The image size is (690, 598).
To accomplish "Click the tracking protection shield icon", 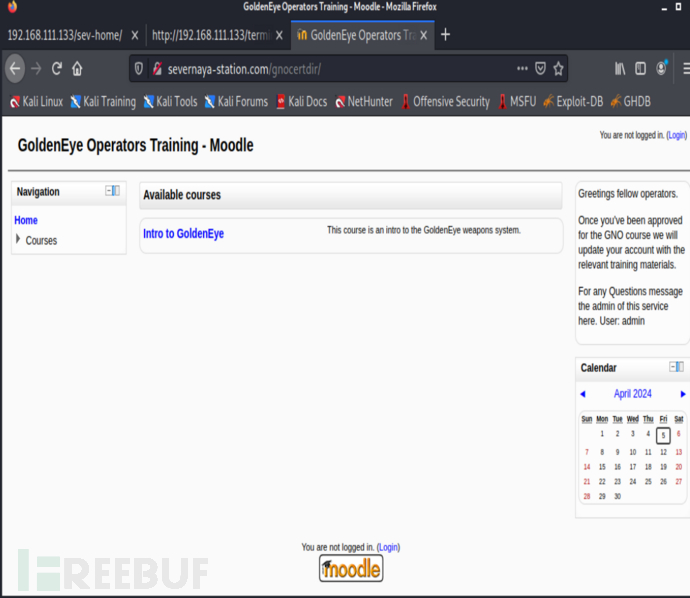I will click(x=139, y=69).
